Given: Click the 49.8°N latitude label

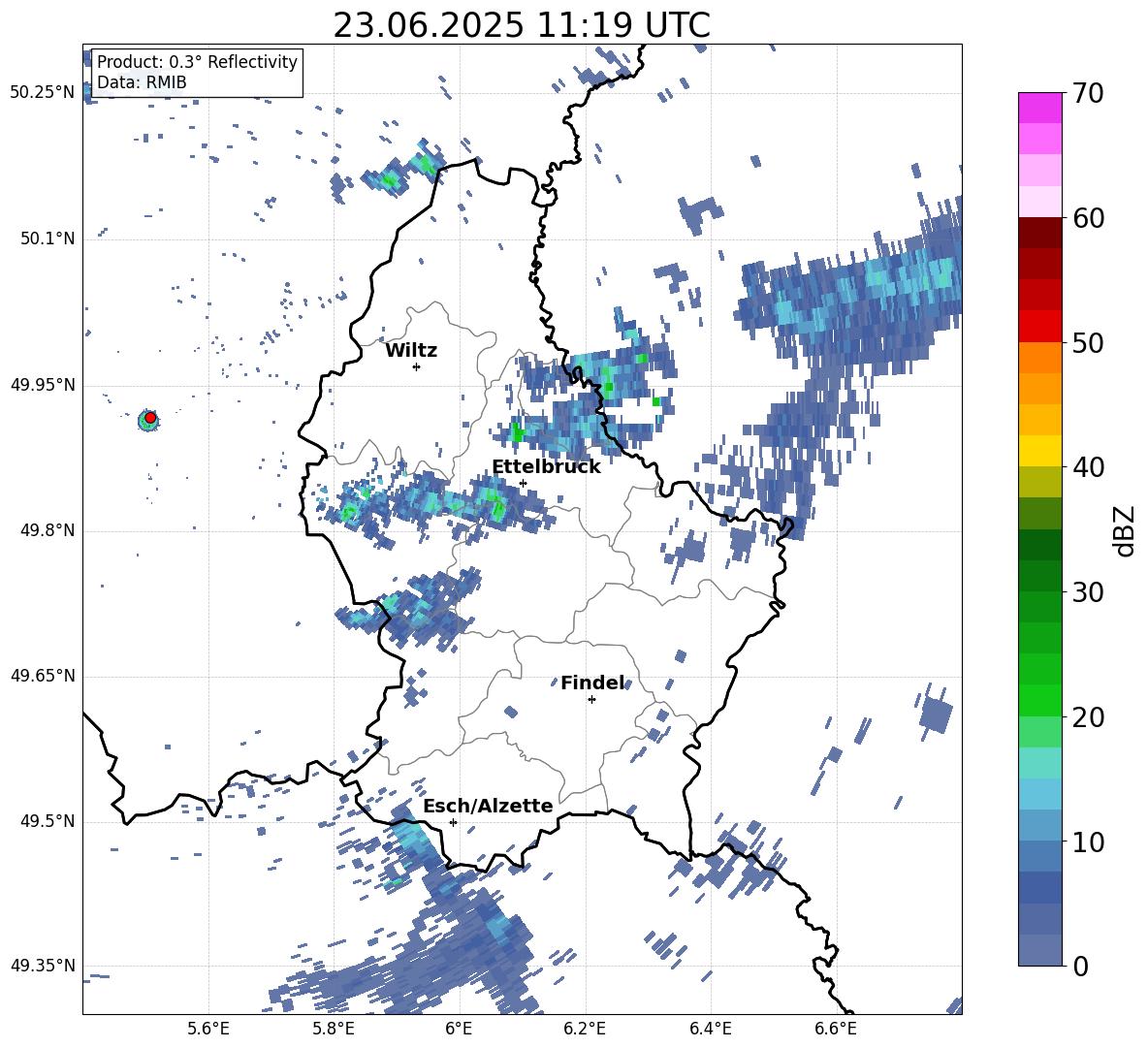Looking at the screenshot, I should [48, 530].
